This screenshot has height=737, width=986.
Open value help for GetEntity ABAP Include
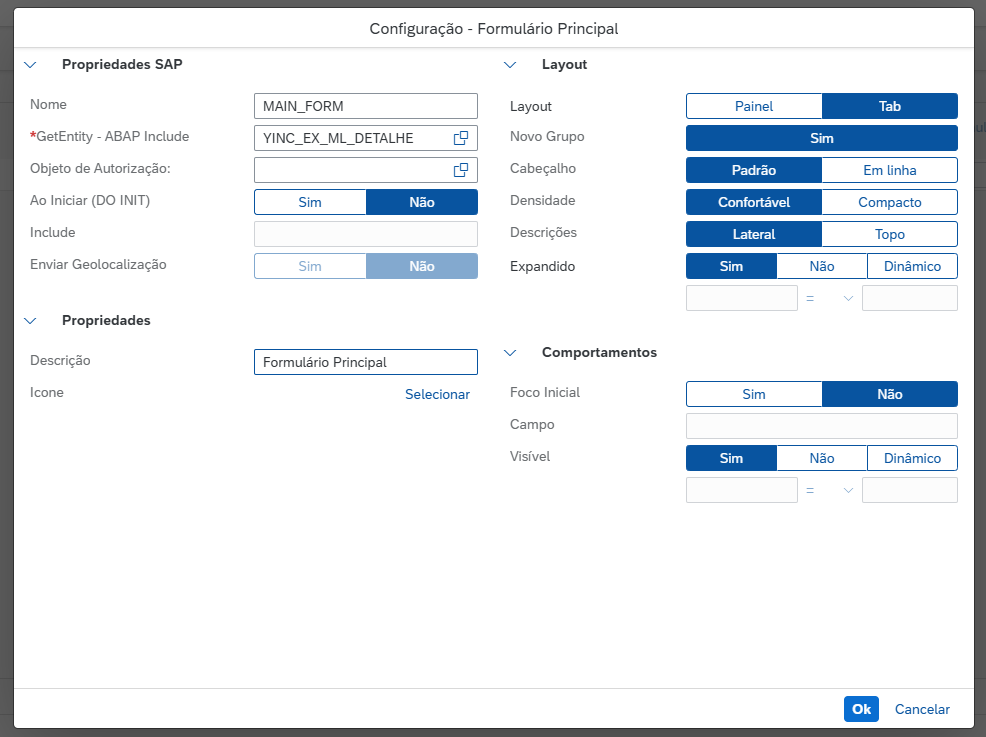coord(461,138)
